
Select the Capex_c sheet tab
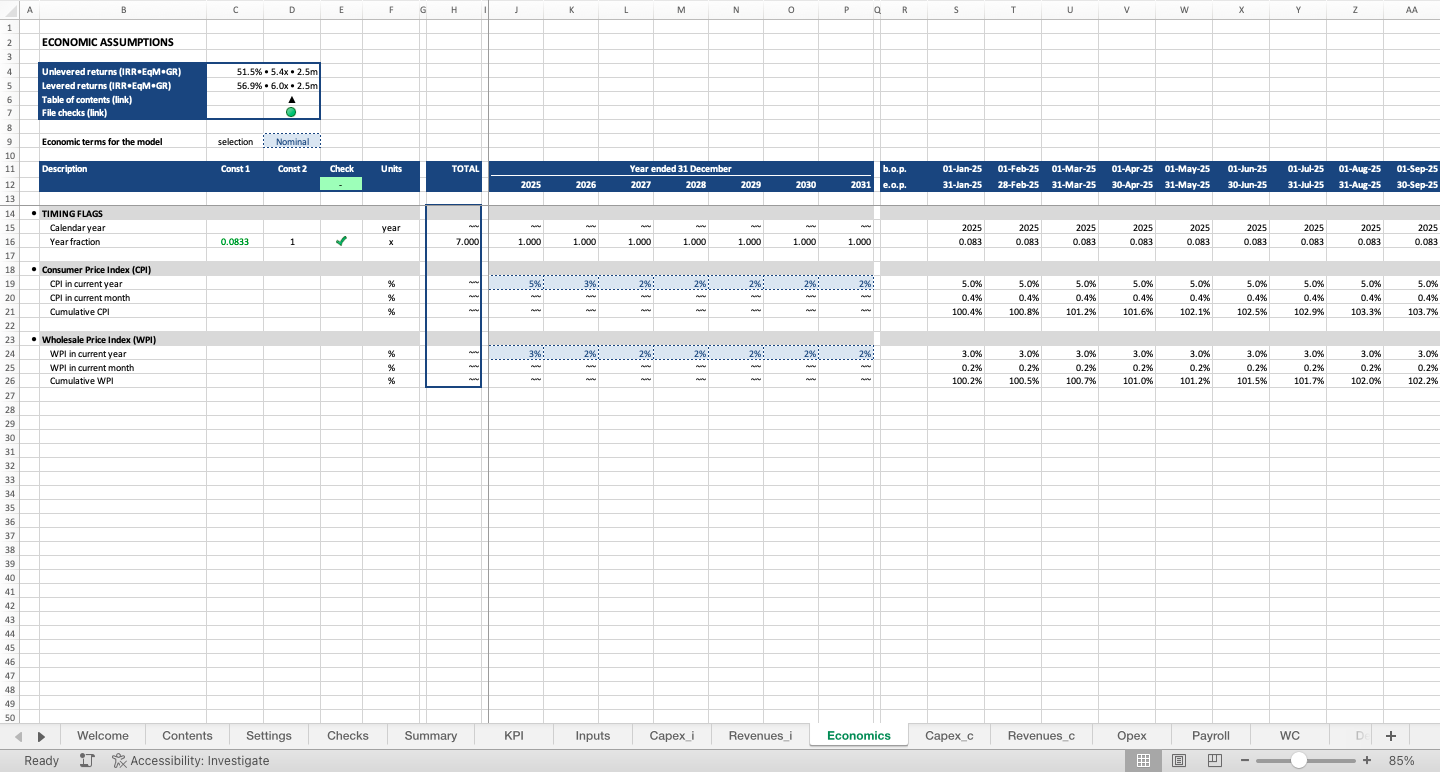(948, 735)
